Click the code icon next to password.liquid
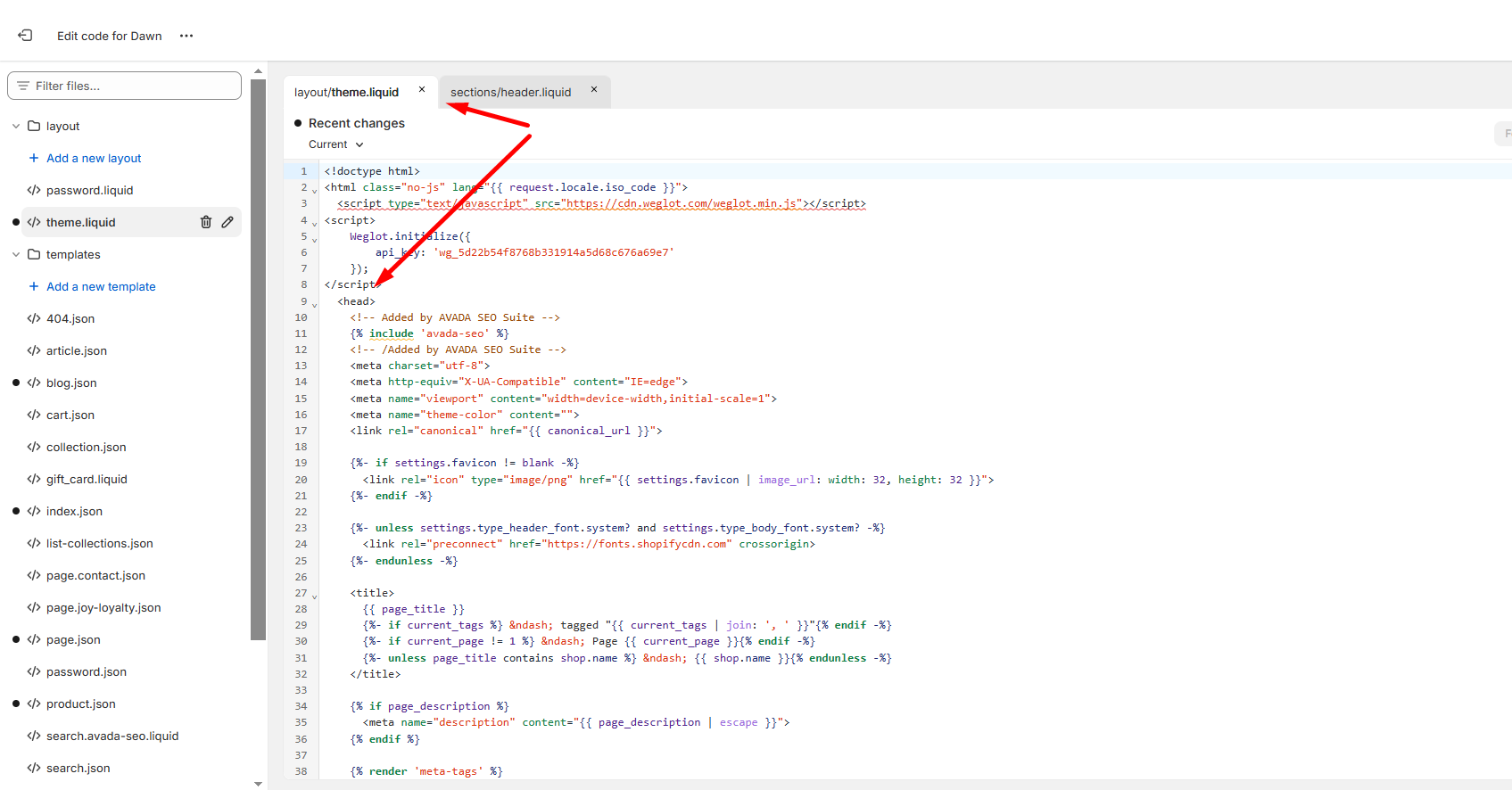The height and width of the screenshot is (790, 1512). (x=34, y=190)
